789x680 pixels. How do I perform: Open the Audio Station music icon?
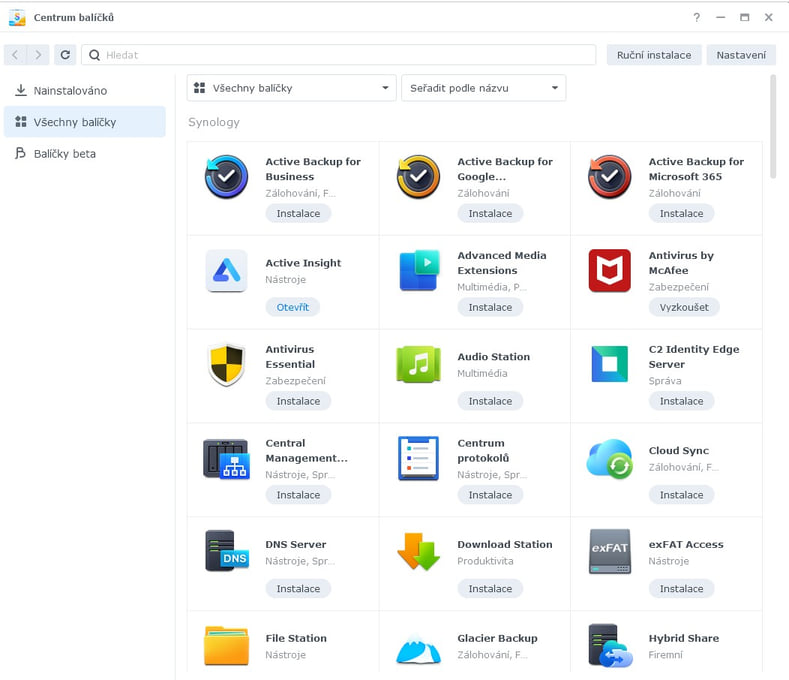[x=419, y=364]
